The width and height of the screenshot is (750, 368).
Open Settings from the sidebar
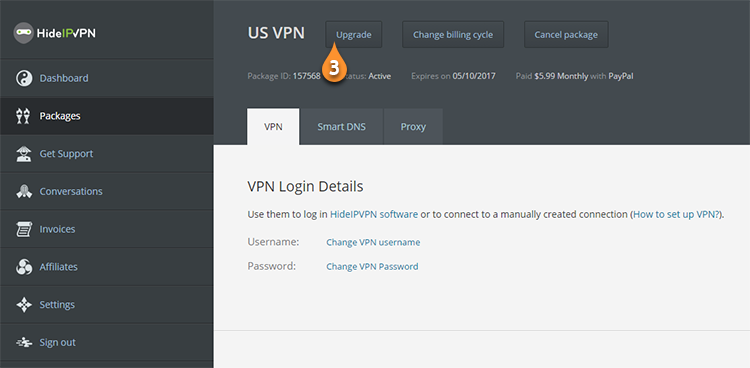107,305
